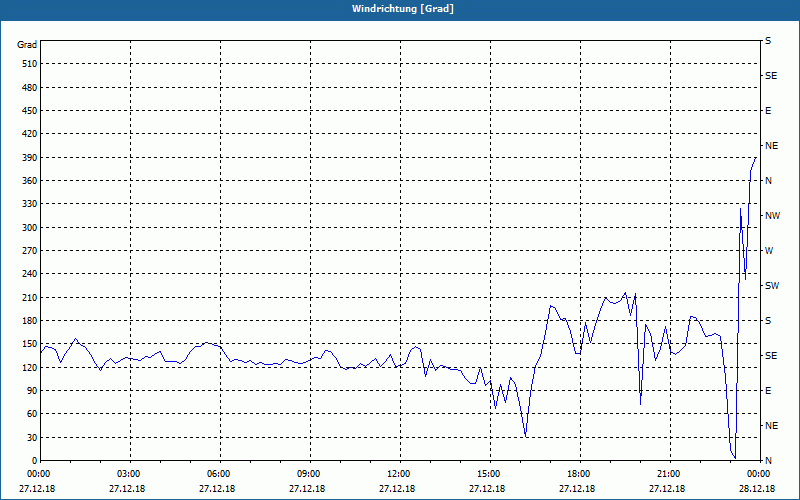The height and width of the screenshot is (500, 800).
Task: Click the NE compass label near the 30 gridline
Action: (x=771, y=426)
